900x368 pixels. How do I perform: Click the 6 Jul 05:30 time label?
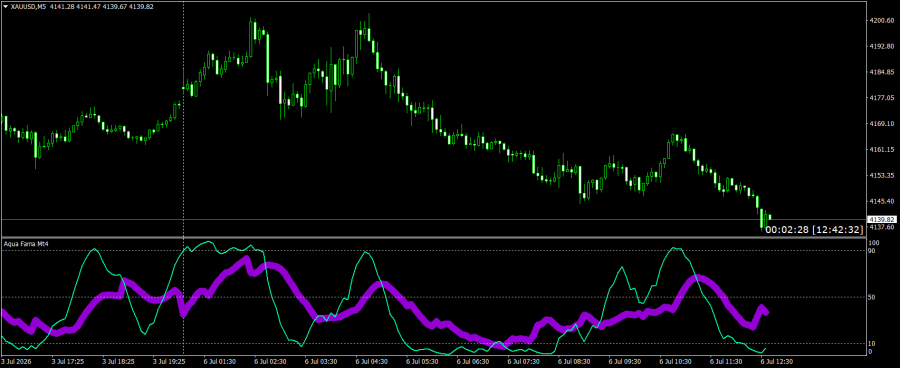422,362
